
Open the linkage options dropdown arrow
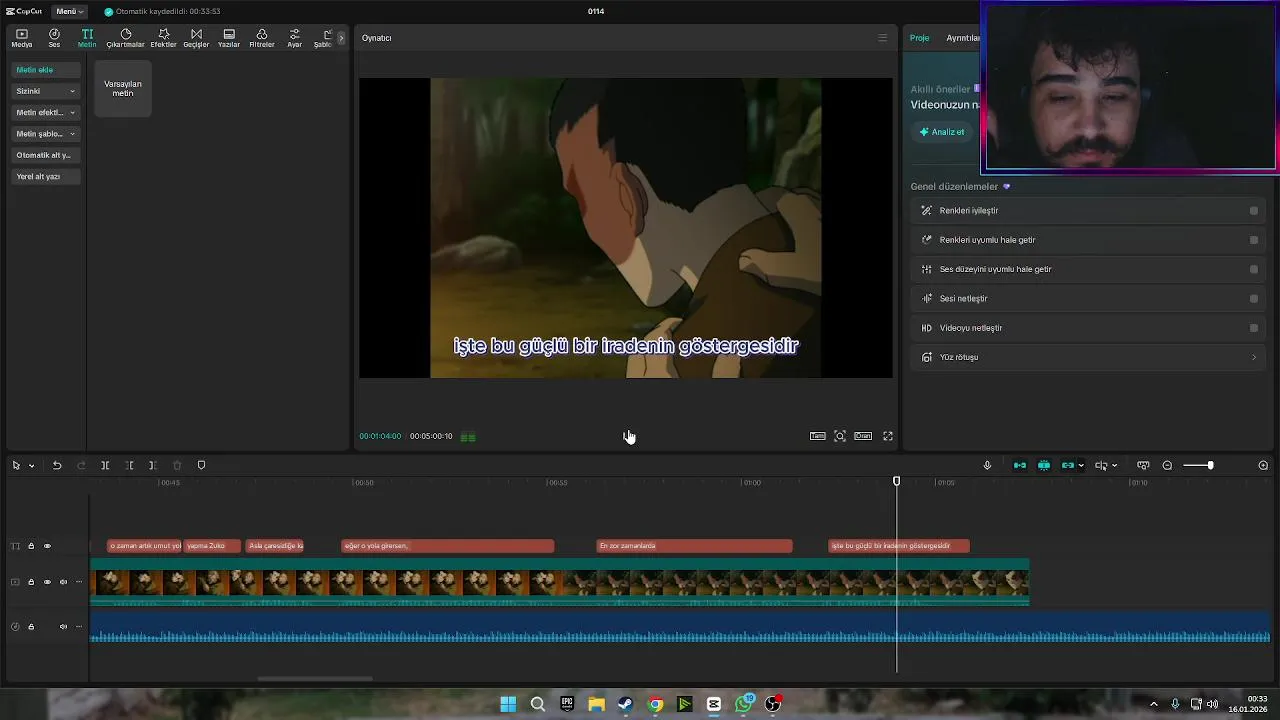pos(1081,466)
